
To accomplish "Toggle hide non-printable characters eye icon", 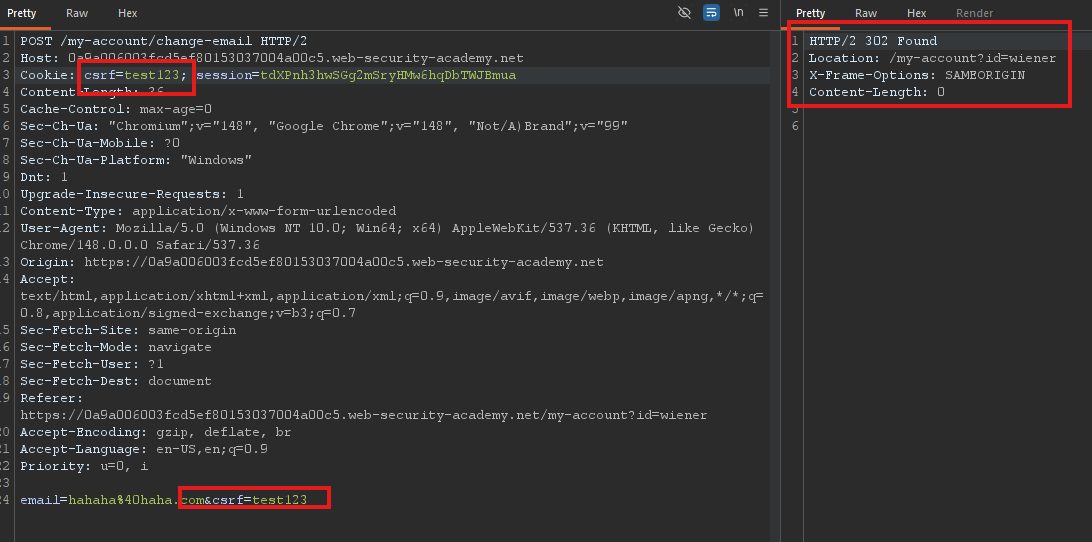I will [x=684, y=13].
